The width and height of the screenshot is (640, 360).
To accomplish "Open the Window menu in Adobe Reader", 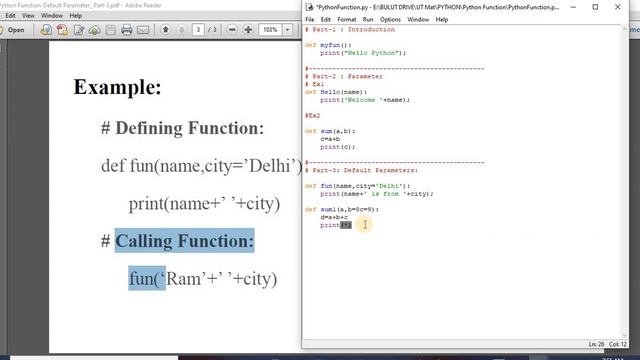I will coord(52,16).
